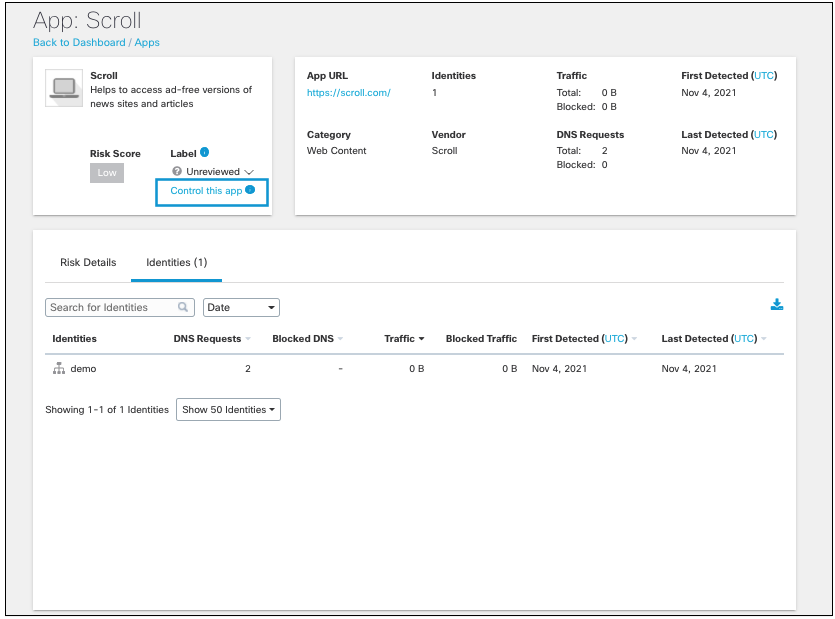The width and height of the screenshot is (835, 619).
Task: Open the Unreviewed label dropdown
Action: tap(213, 172)
